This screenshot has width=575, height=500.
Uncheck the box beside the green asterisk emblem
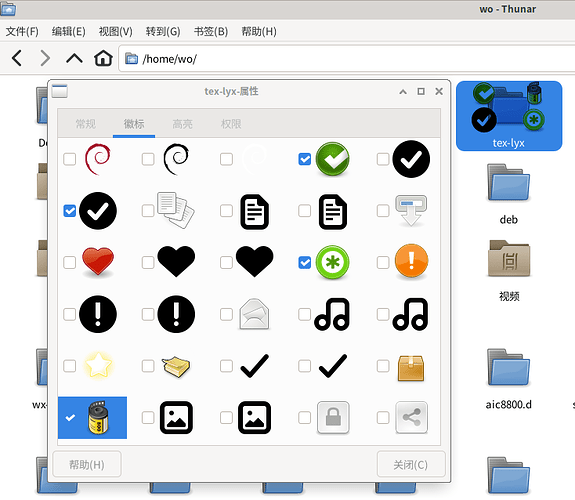click(x=304, y=262)
